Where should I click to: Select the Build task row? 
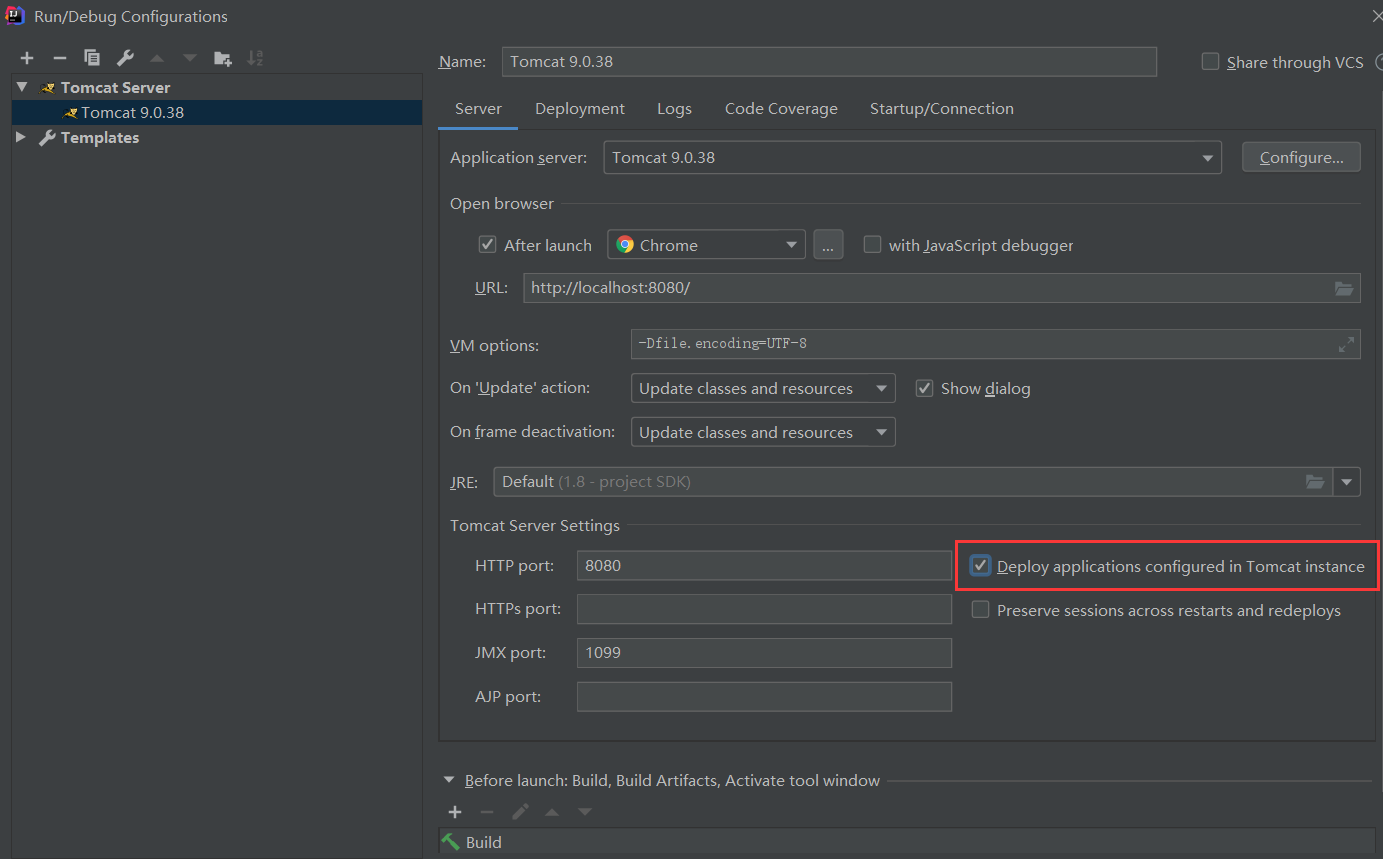(x=906, y=843)
